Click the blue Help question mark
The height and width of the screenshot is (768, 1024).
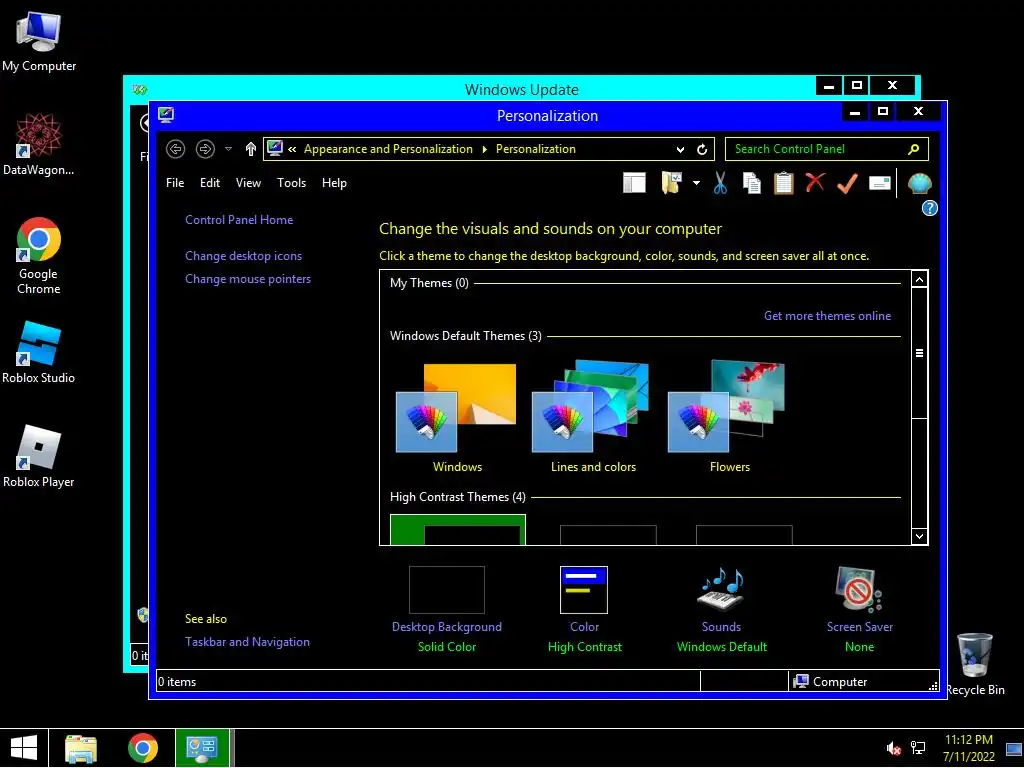(x=929, y=208)
